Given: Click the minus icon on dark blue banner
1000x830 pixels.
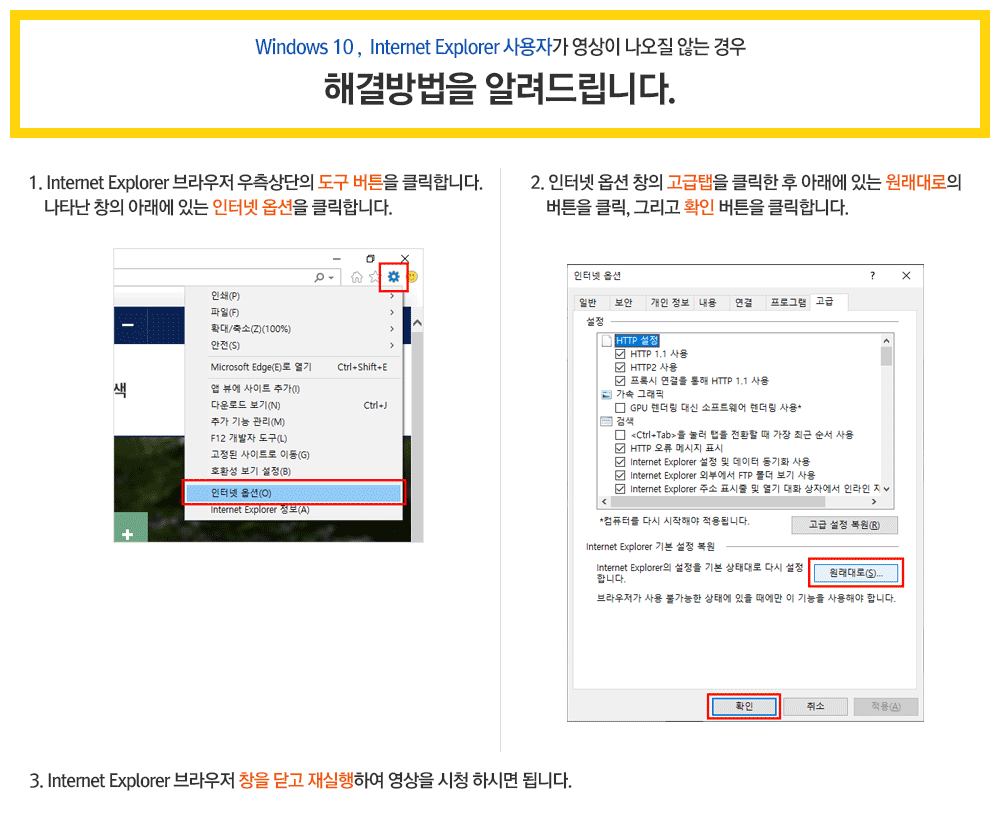Looking at the screenshot, I should coord(128,325).
